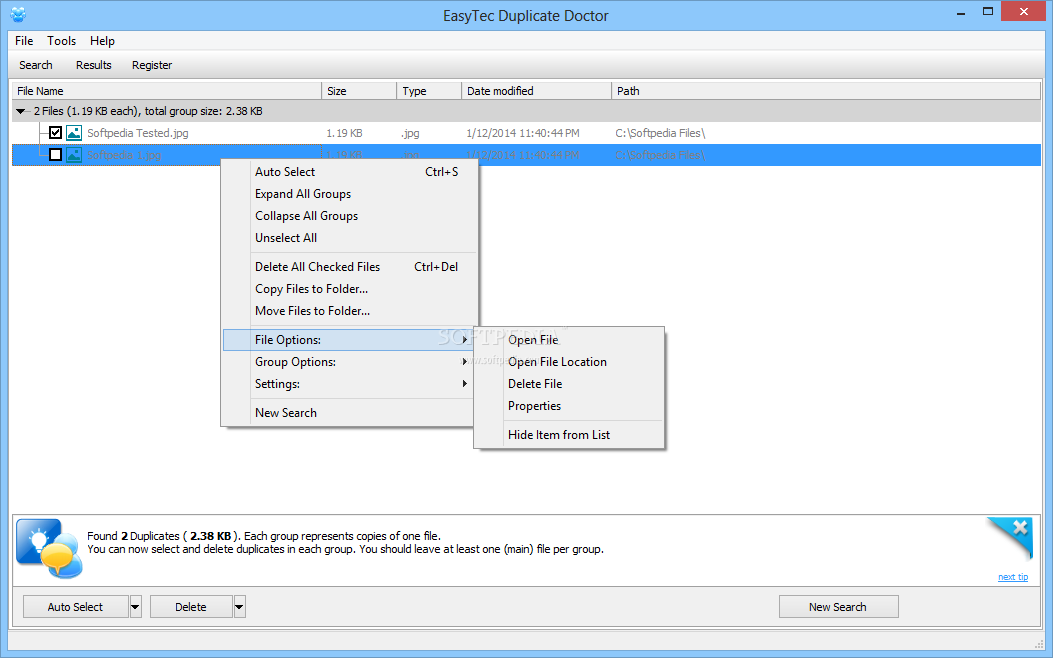Choose Collapse All Groups
This screenshot has height=658, width=1053.
(x=349, y=216)
